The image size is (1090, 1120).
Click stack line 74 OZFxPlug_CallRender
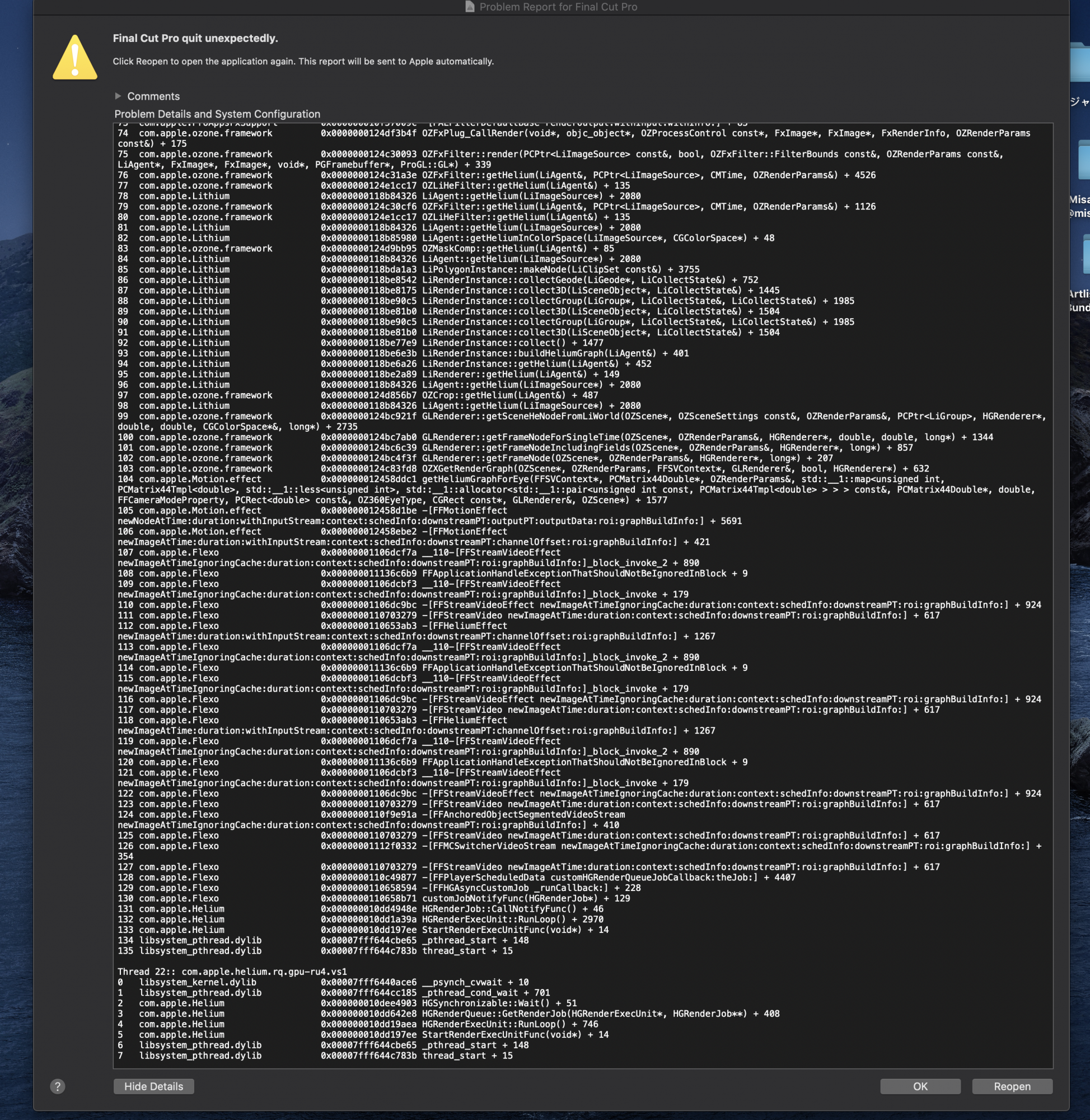point(574,138)
